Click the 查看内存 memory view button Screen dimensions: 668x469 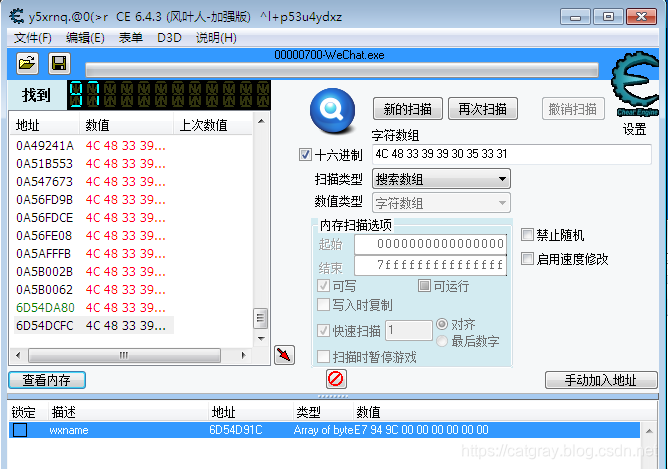pos(47,380)
